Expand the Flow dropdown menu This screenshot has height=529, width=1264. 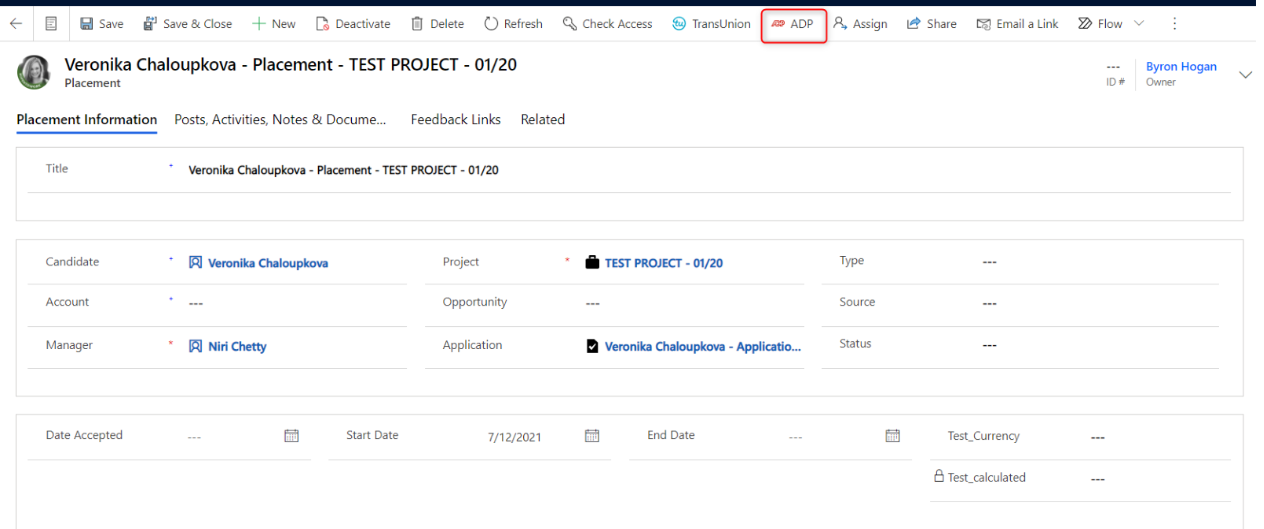(x=1138, y=23)
